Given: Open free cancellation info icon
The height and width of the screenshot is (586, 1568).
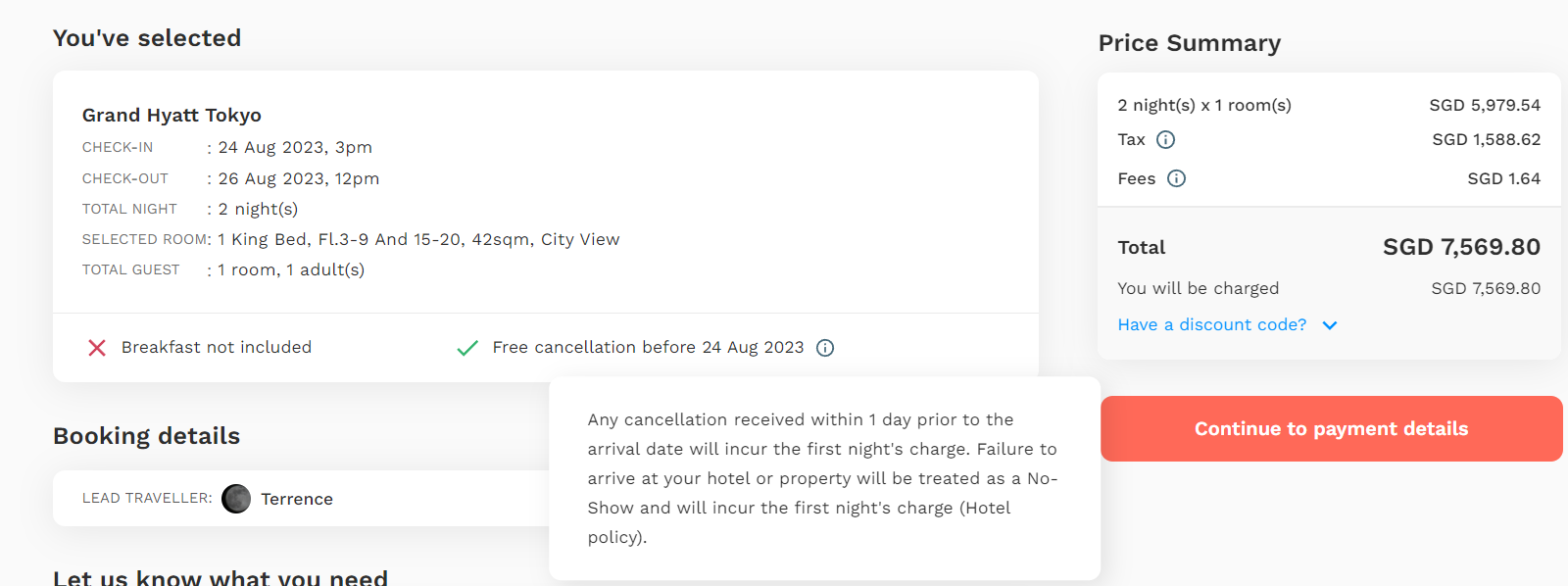Looking at the screenshot, I should (825, 348).
